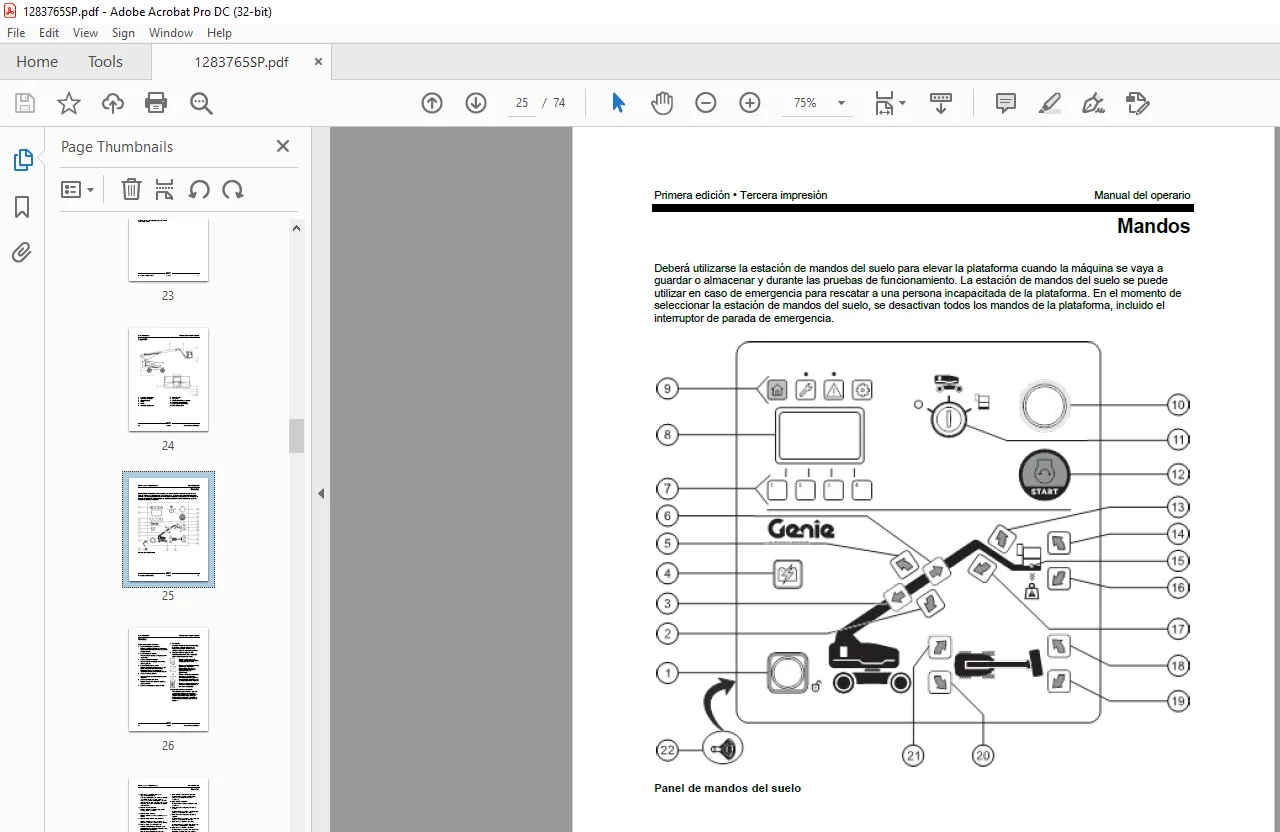Click the page number field showing 25
The width and height of the screenshot is (1280, 832).
(522, 103)
